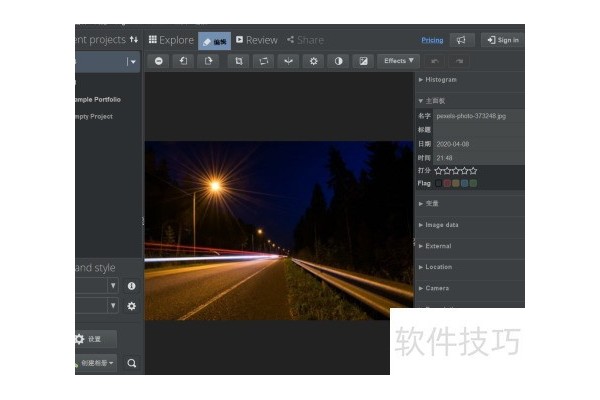The height and width of the screenshot is (400, 600).
Task: Switch to the Explore tab
Action: (x=171, y=40)
